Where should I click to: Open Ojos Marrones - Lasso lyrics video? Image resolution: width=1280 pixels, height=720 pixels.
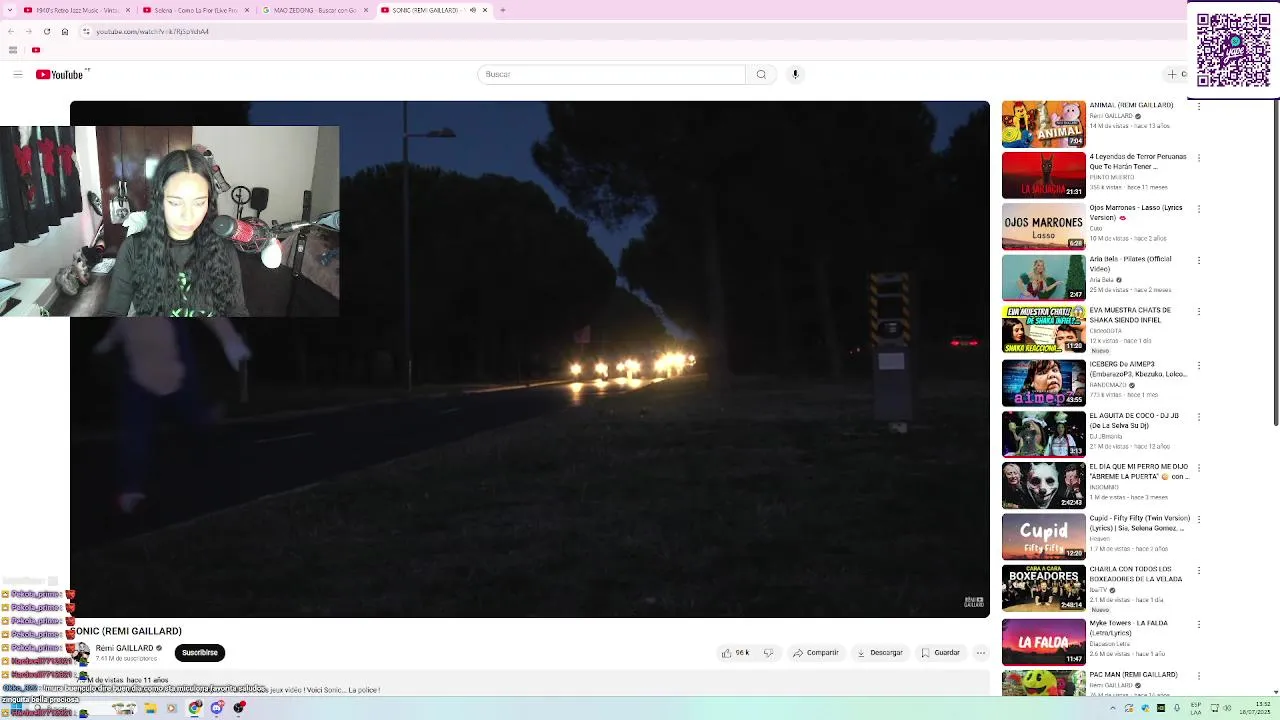pos(1043,227)
